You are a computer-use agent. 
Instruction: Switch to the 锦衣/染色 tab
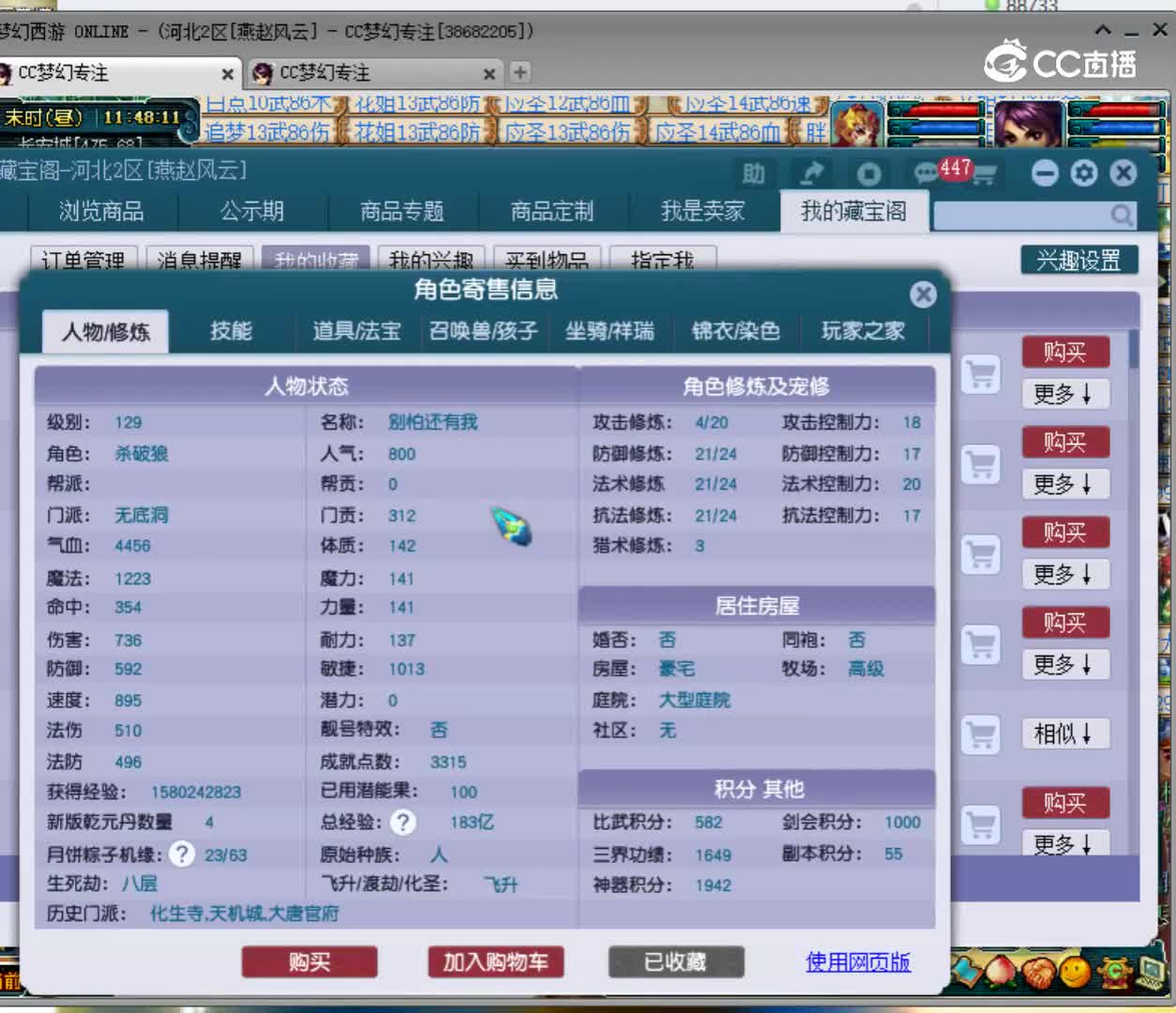(x=736, y=331)
